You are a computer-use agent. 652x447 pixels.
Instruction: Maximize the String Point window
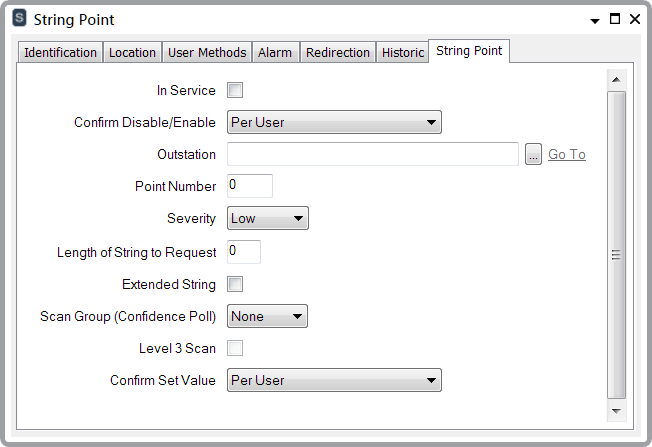tap(615, 19)
